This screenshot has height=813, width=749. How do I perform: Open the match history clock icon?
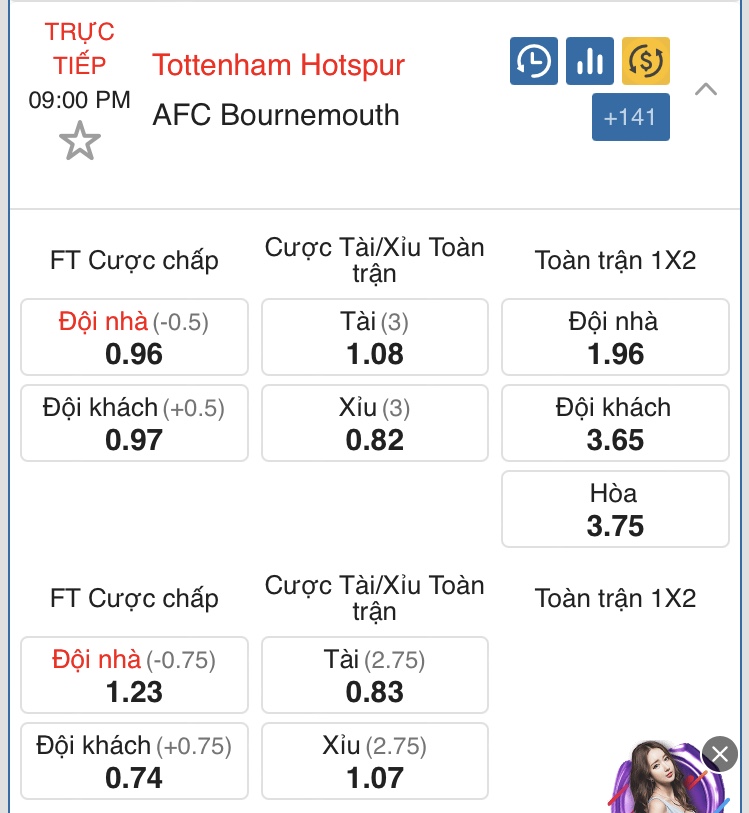(533, 61)
